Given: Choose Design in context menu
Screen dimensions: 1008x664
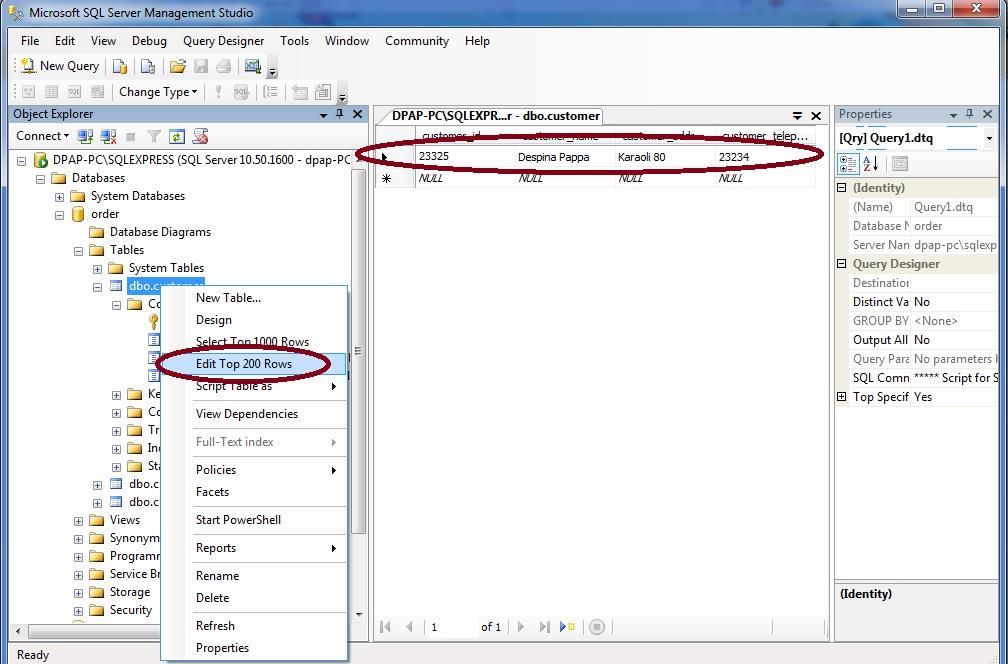Looking at the screenshot, I should pyautogui.click(x=252, y=319).
